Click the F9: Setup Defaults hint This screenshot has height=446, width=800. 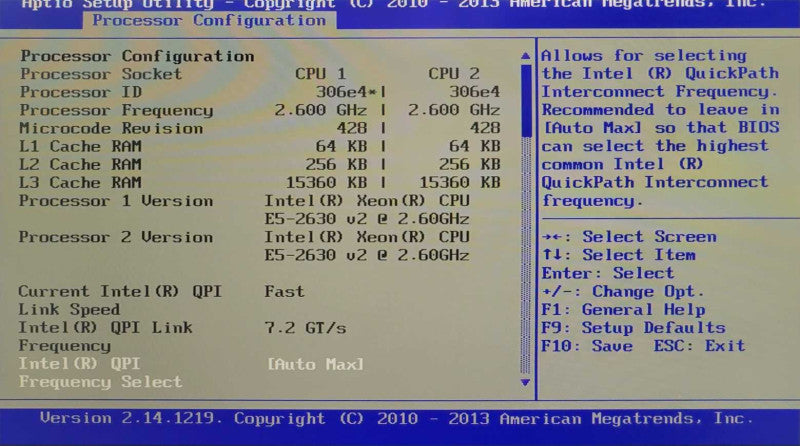[x=633, y=328]
